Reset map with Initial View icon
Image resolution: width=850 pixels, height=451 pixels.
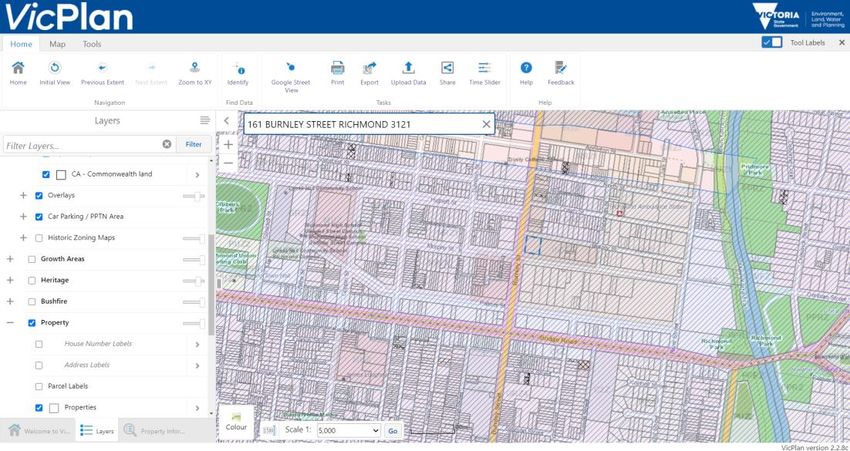tap(55, 68)
